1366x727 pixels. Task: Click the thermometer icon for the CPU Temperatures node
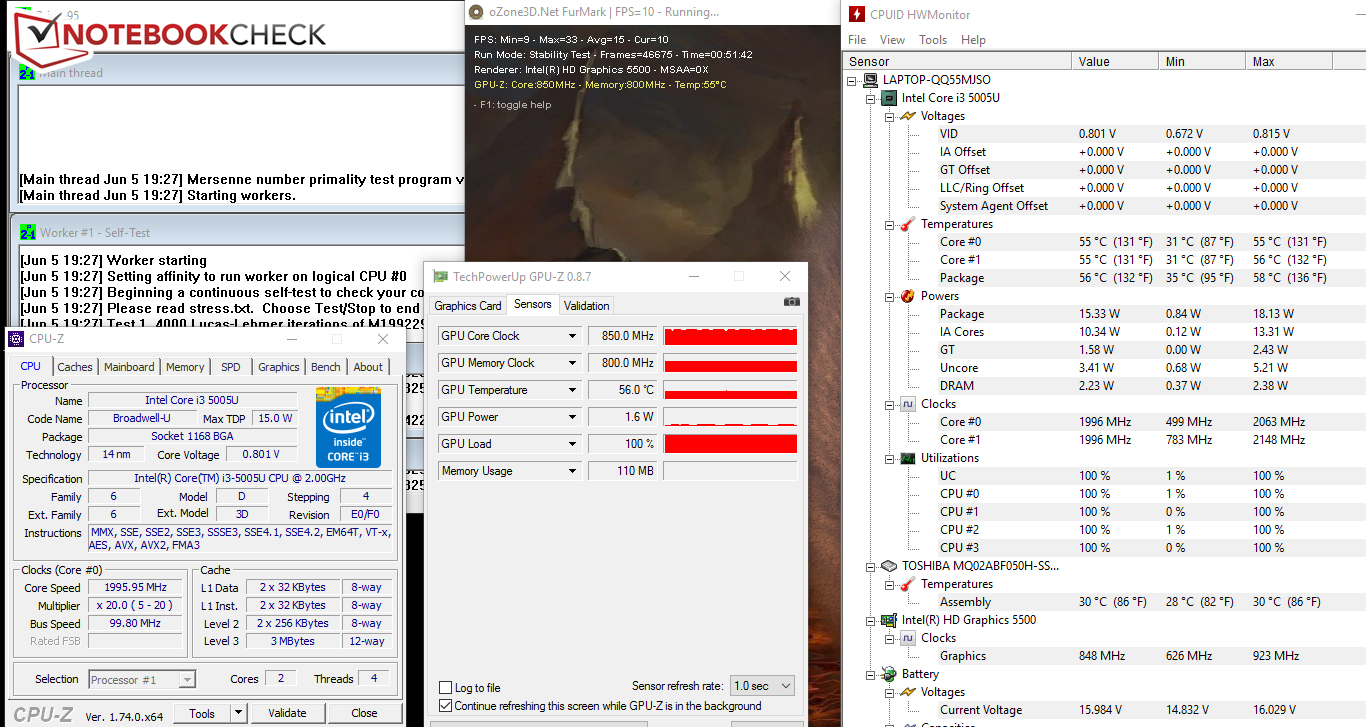coord(908,224)
